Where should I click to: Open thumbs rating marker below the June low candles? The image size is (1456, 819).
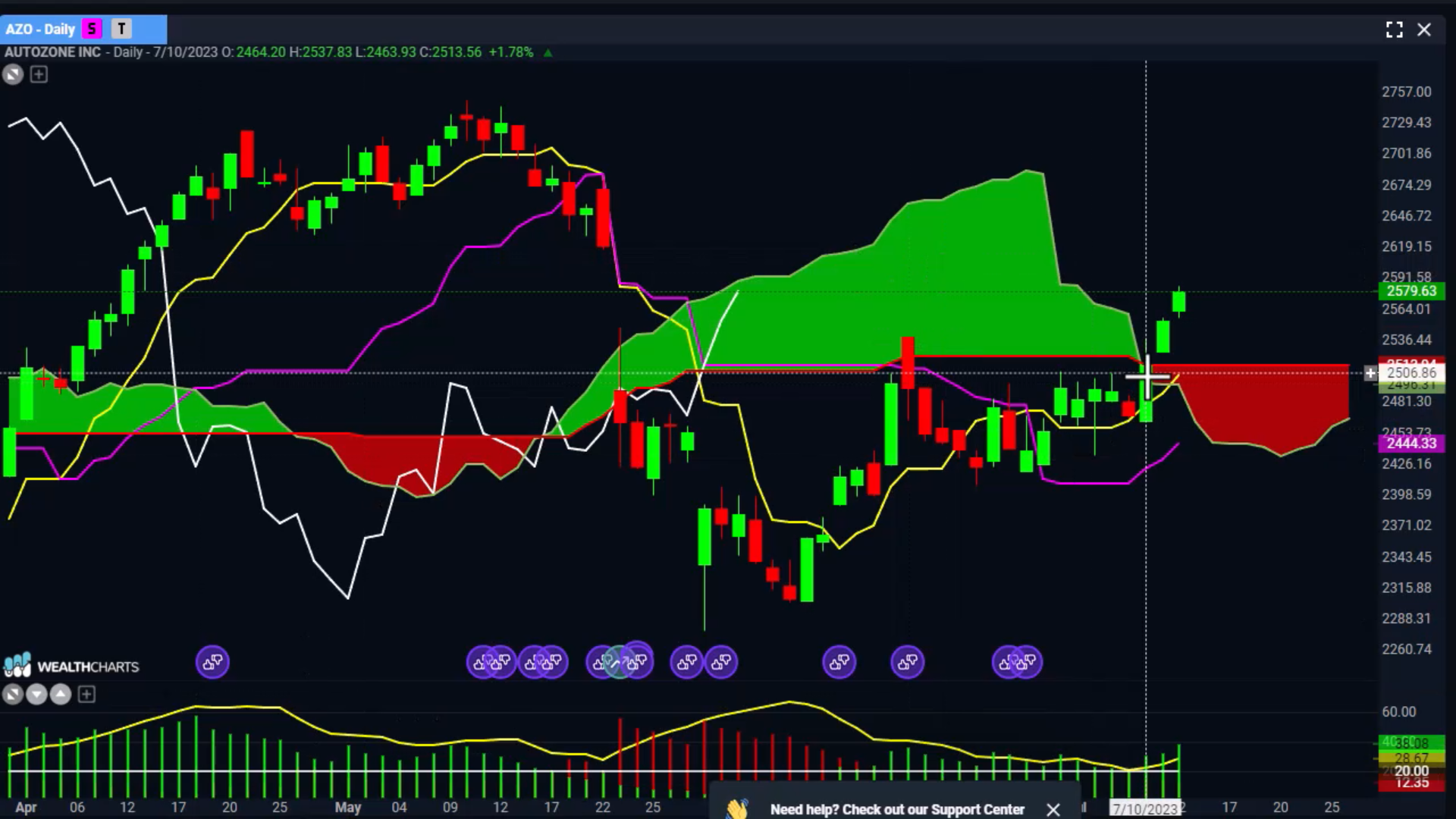tap(839, 662)
